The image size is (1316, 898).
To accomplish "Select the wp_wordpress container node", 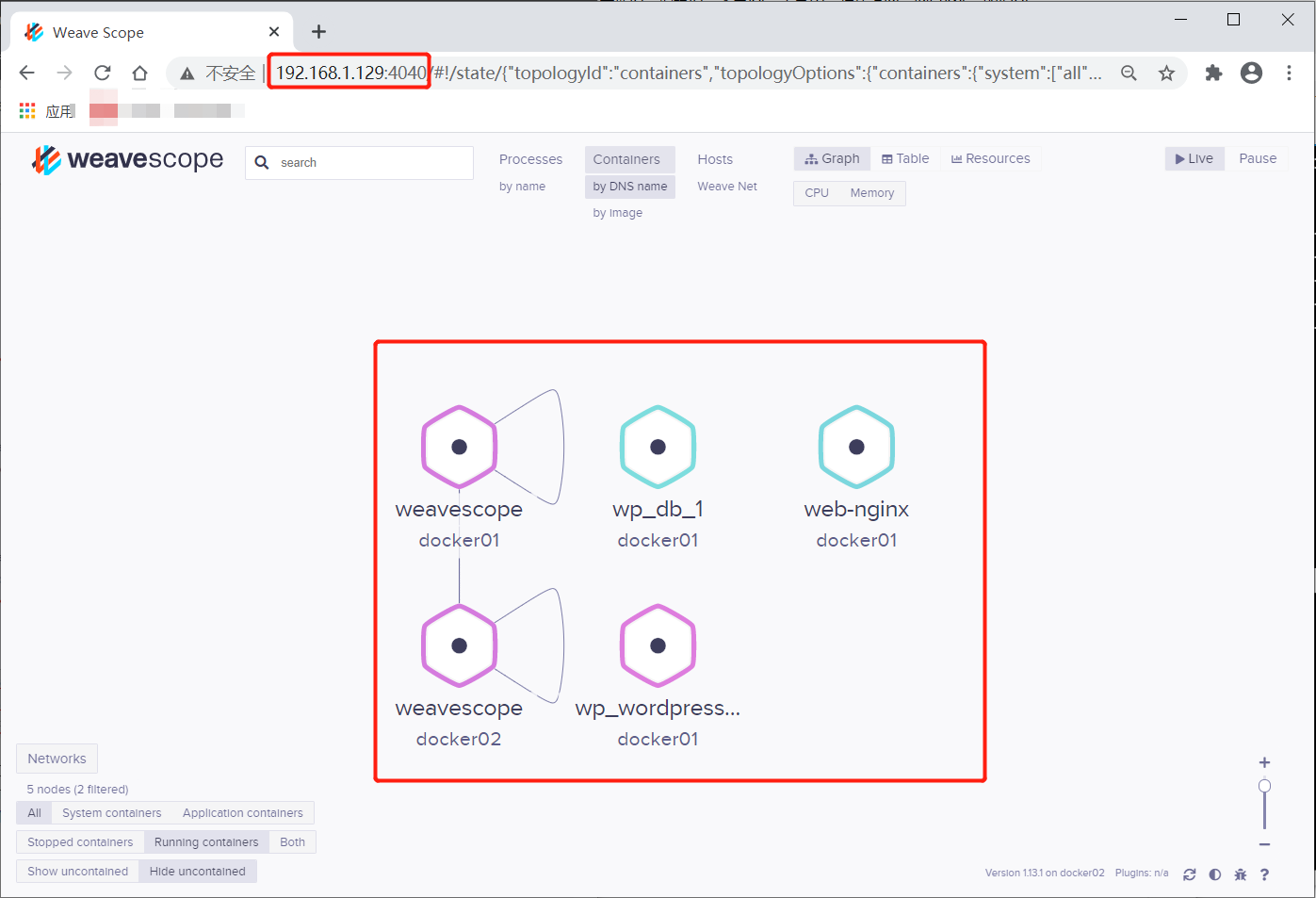I will [x=658, y=646].
